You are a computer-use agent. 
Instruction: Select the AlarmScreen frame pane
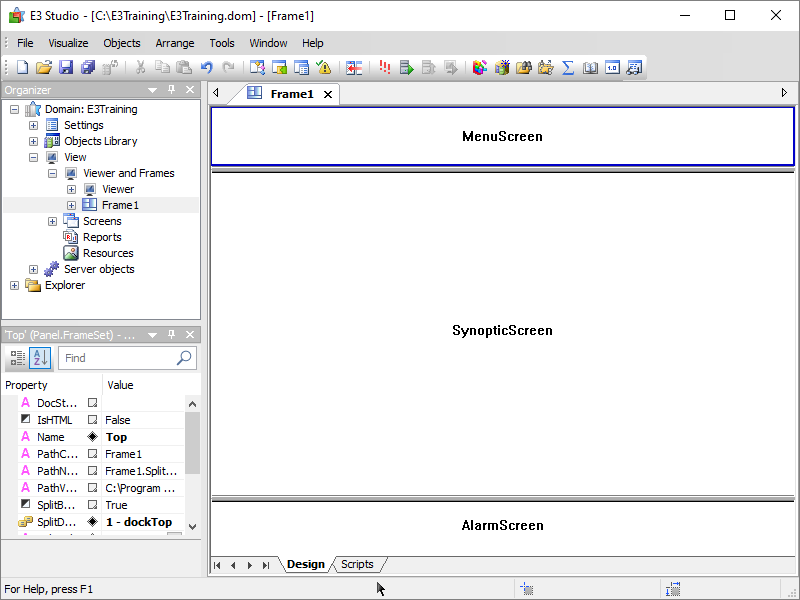[502, 526]
